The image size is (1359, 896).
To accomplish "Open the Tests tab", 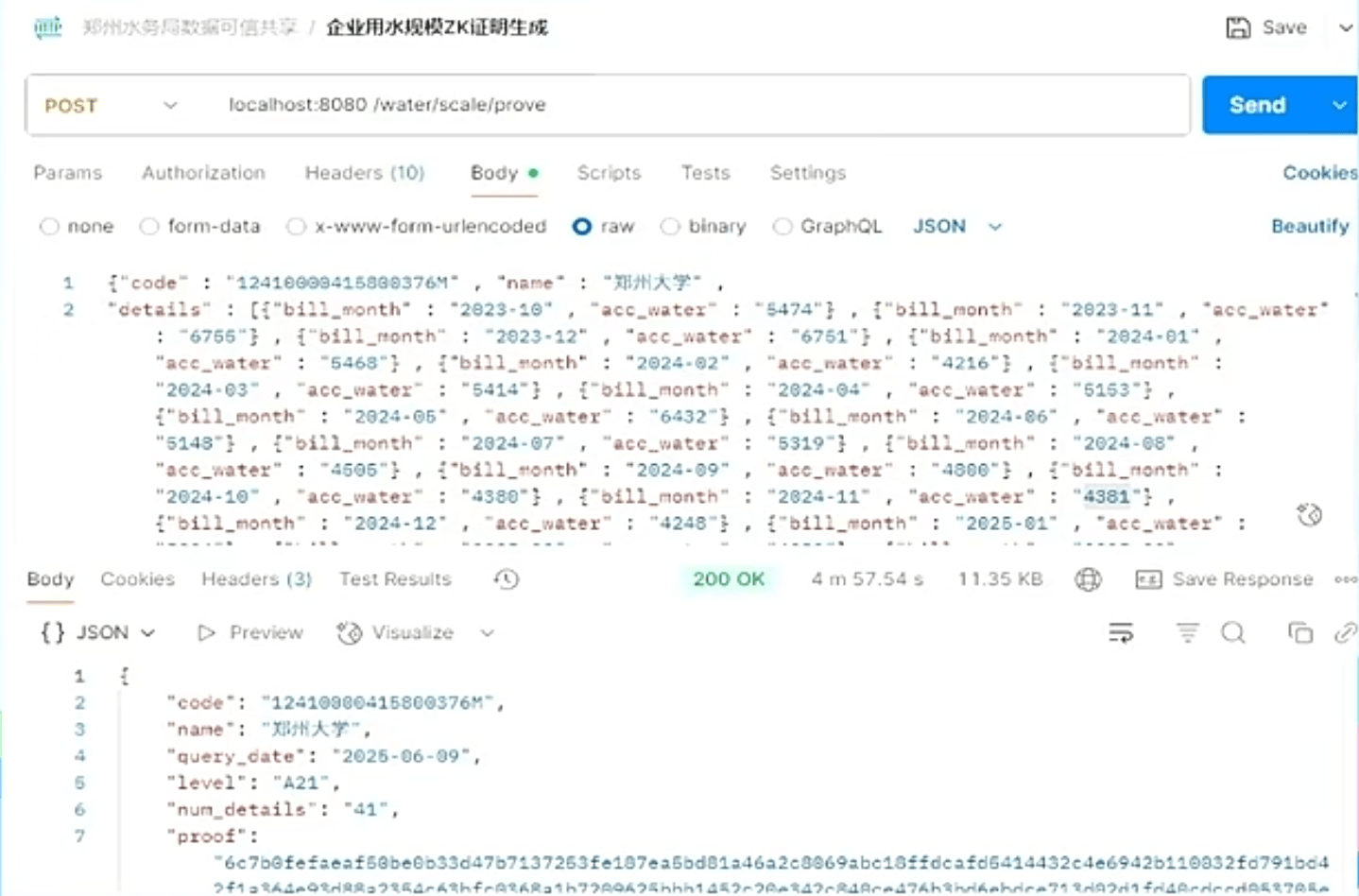I will pyautogui.click(x=706, y=173).
